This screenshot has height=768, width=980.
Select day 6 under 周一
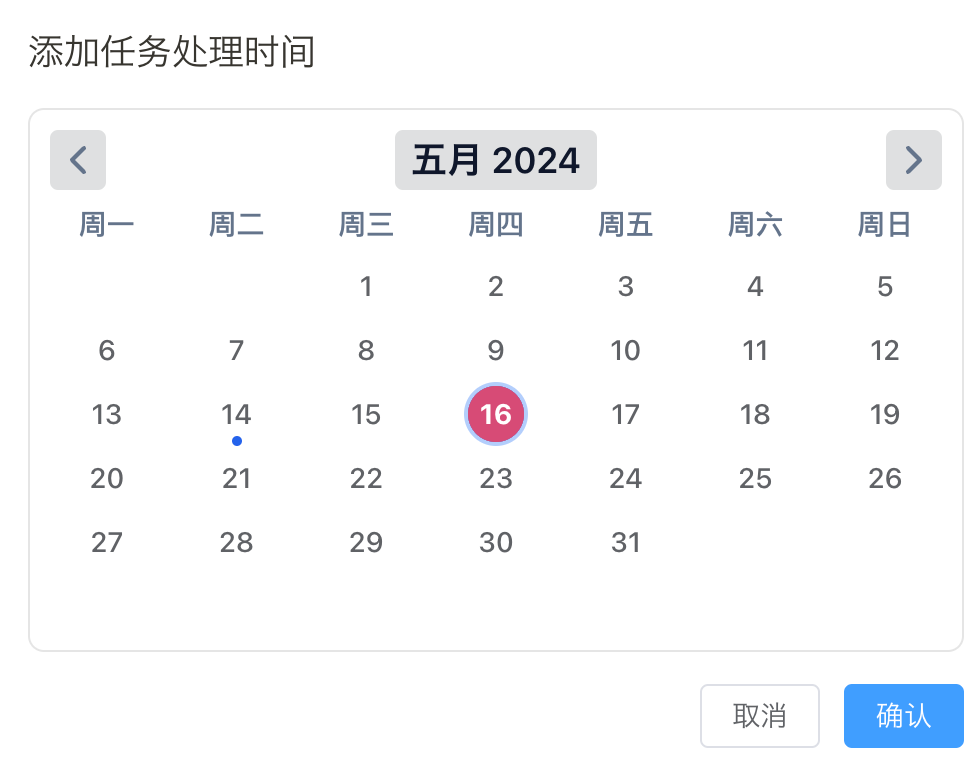(107, 351)
